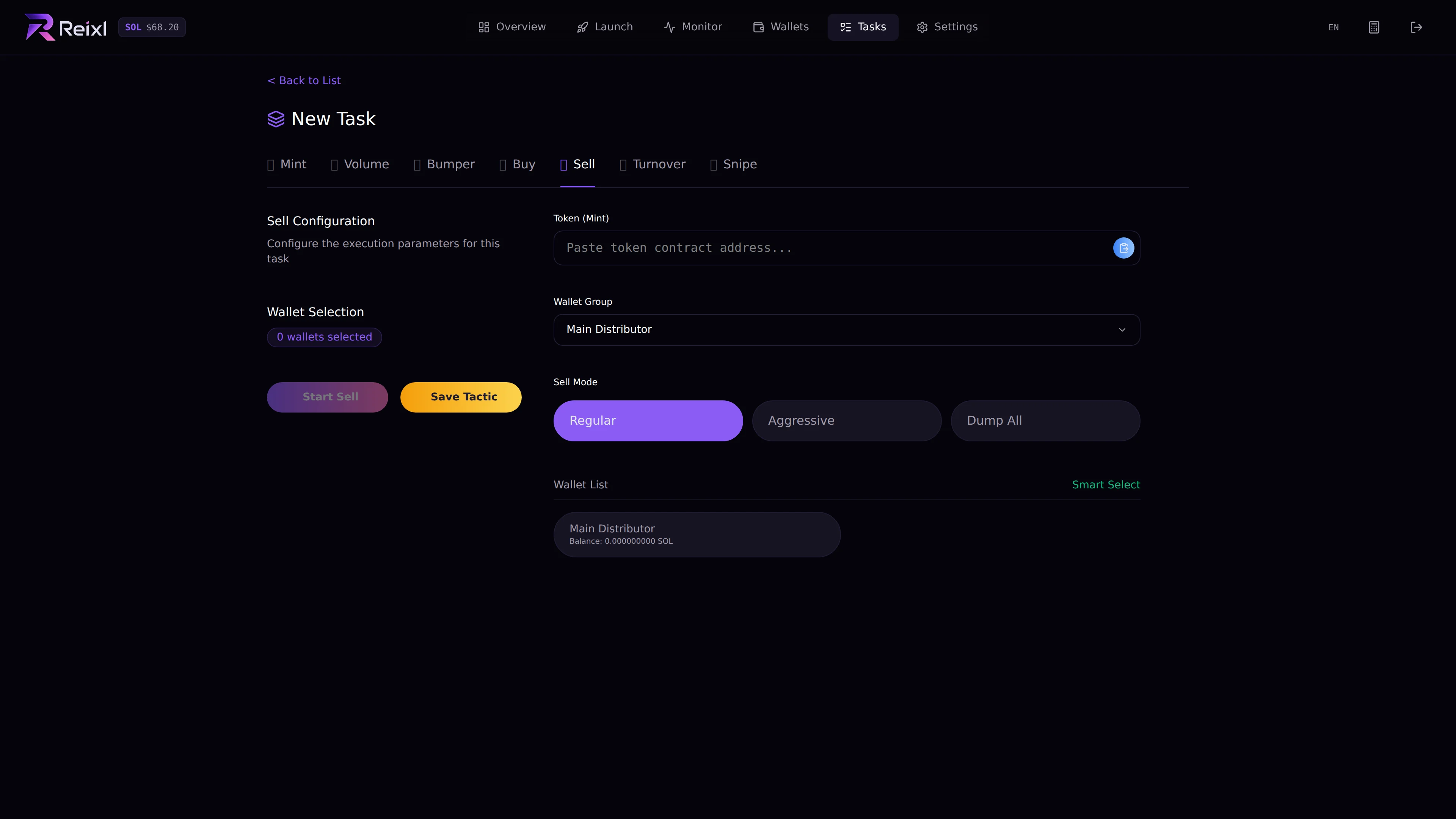Click the New Task layers icon
1456x819 pixels.
click(x=276, y=119)
